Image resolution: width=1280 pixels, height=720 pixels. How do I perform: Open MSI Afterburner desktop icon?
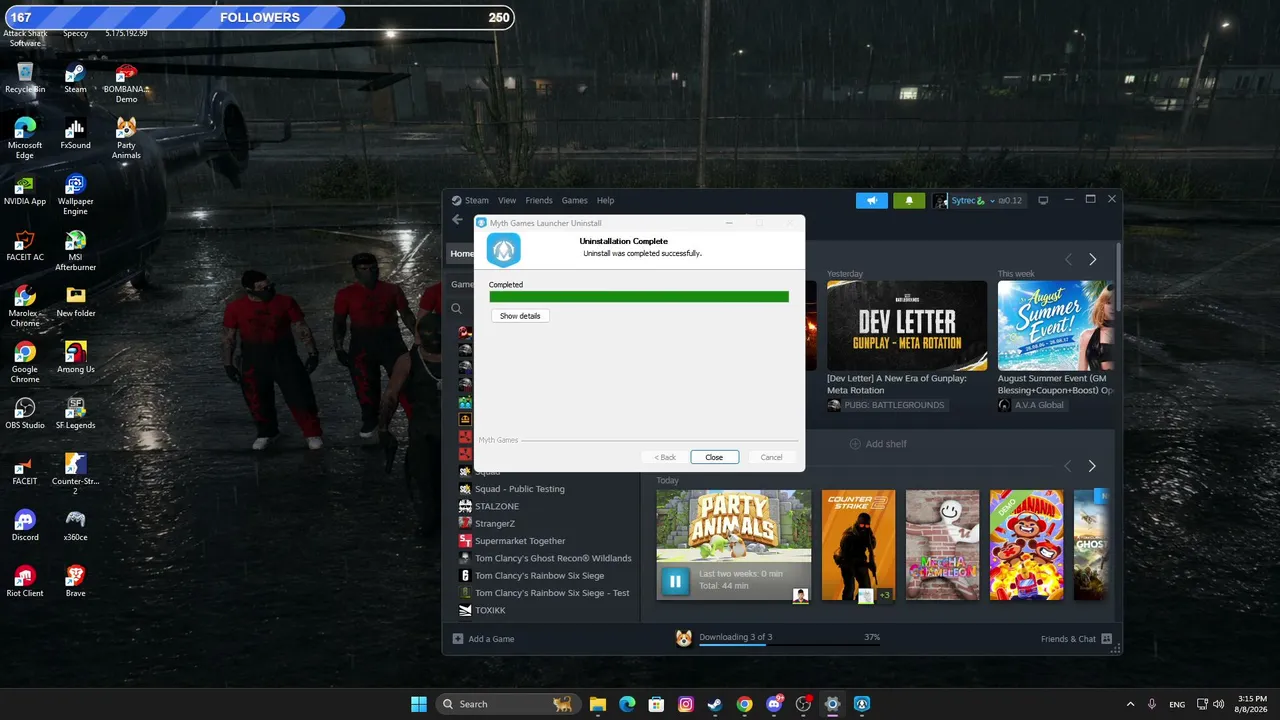point(75,251)
